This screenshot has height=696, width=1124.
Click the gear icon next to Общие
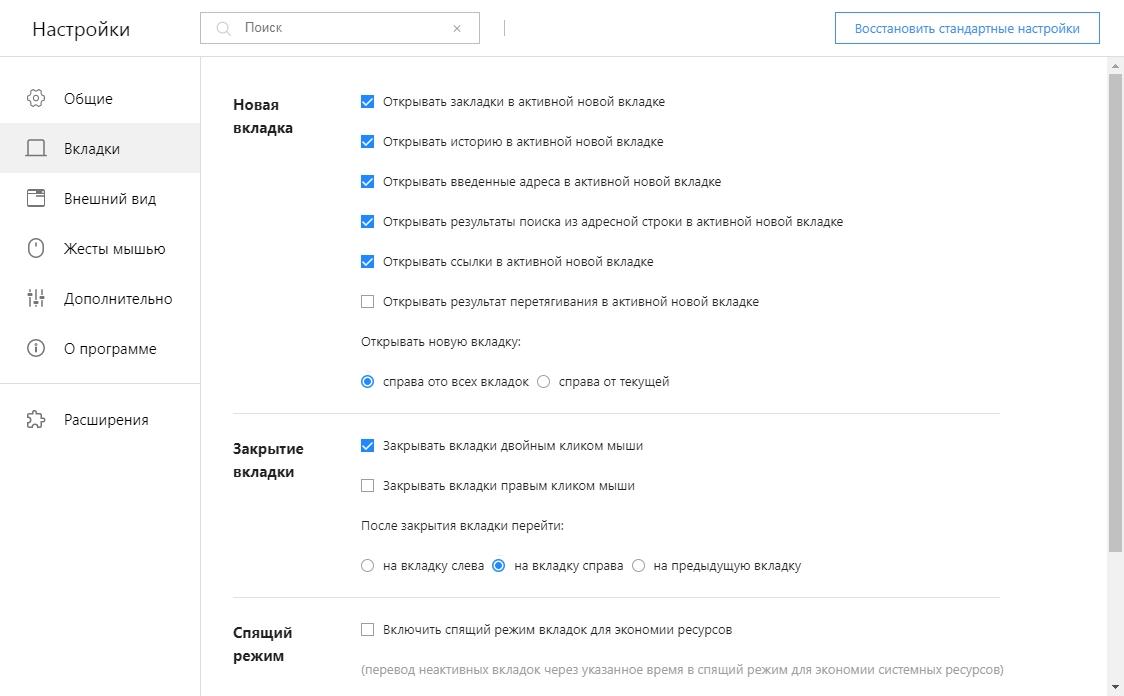point(36,98)
